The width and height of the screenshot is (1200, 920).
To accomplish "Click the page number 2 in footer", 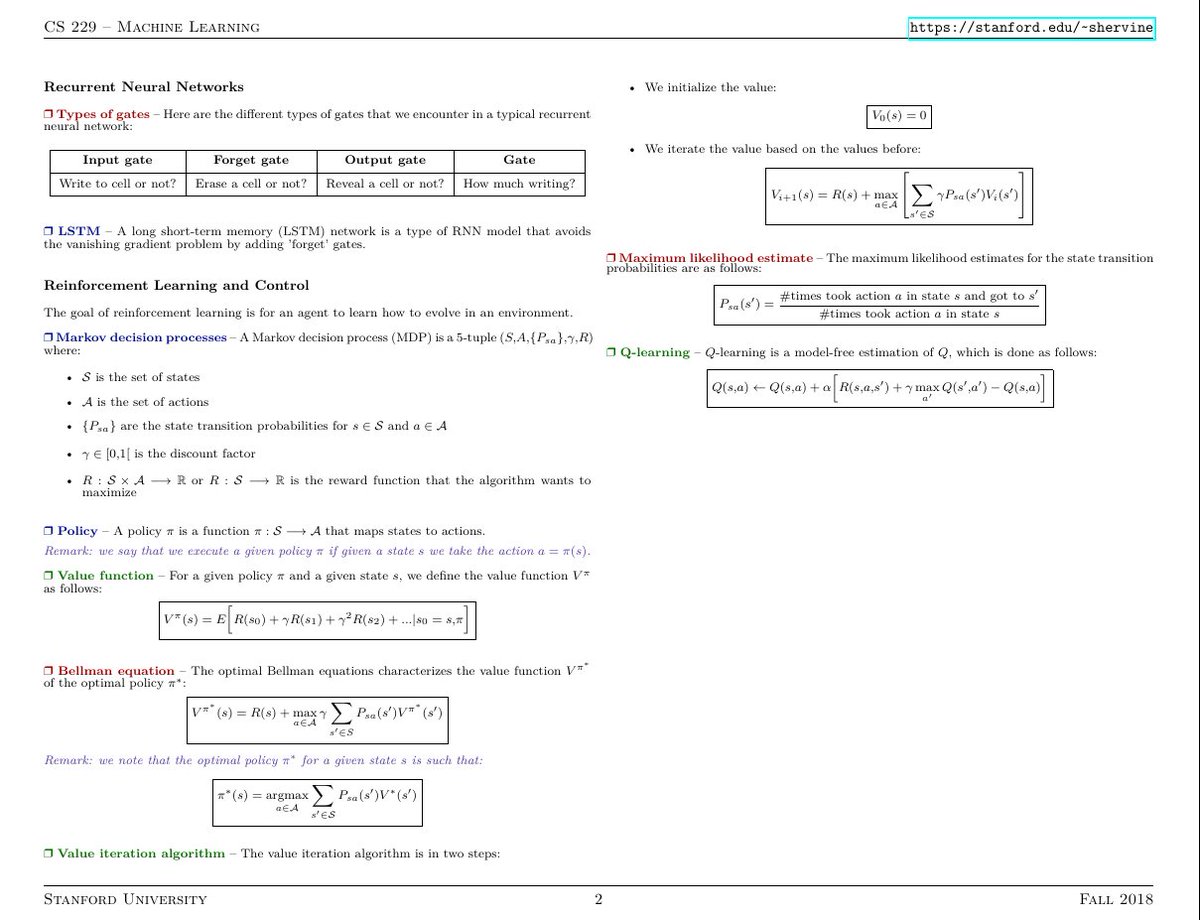I will point(599,900).
